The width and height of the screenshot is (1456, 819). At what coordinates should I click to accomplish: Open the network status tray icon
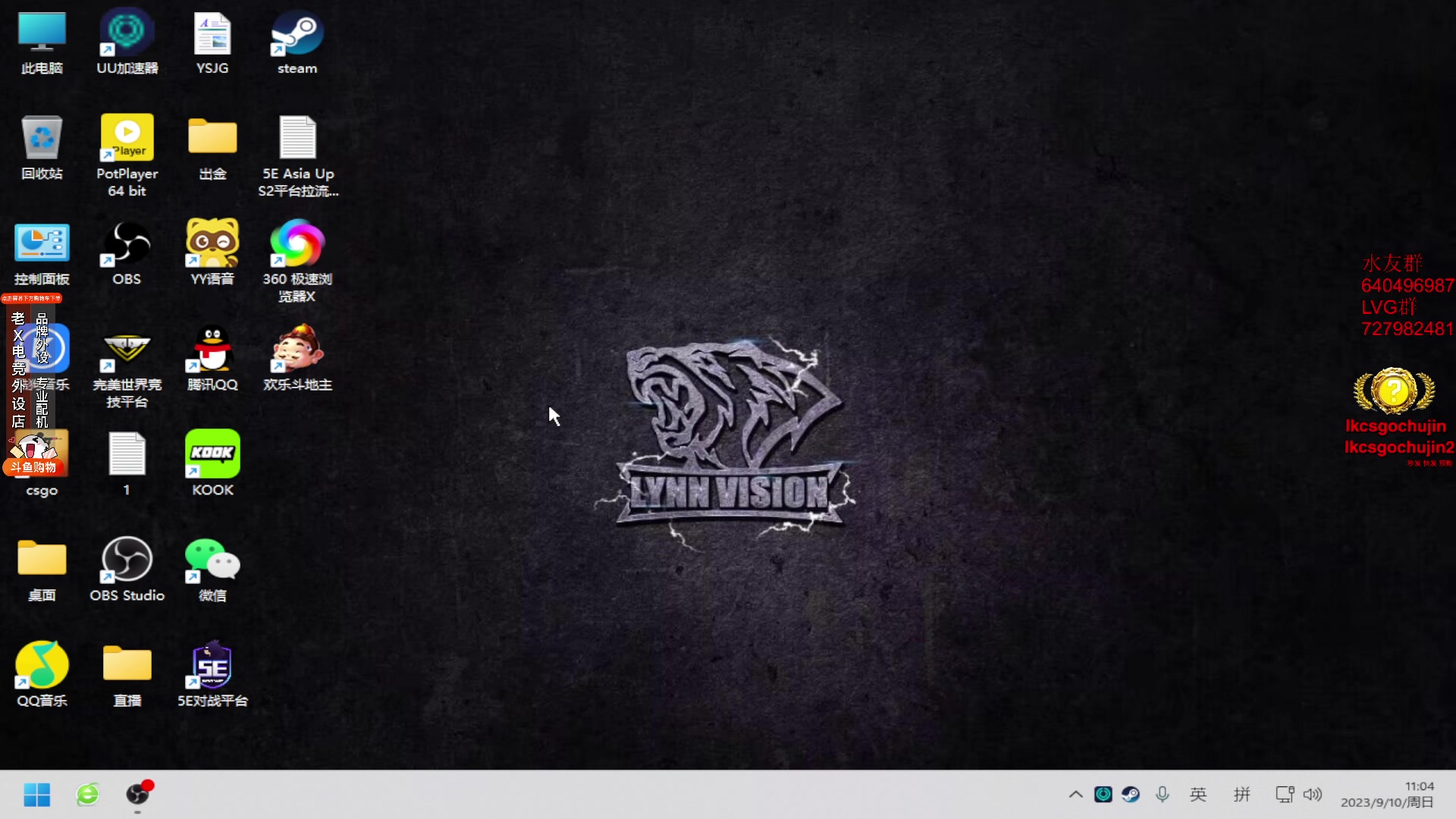click(1285, 795)
